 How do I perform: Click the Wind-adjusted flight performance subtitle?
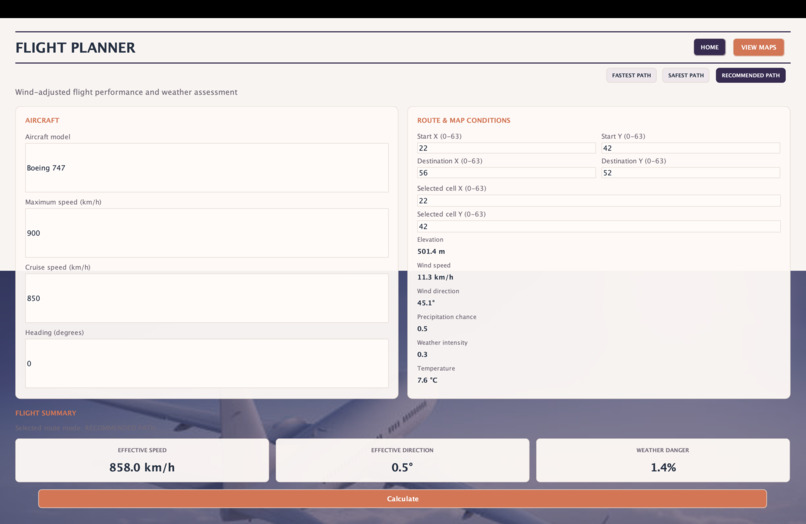(126, 92)
